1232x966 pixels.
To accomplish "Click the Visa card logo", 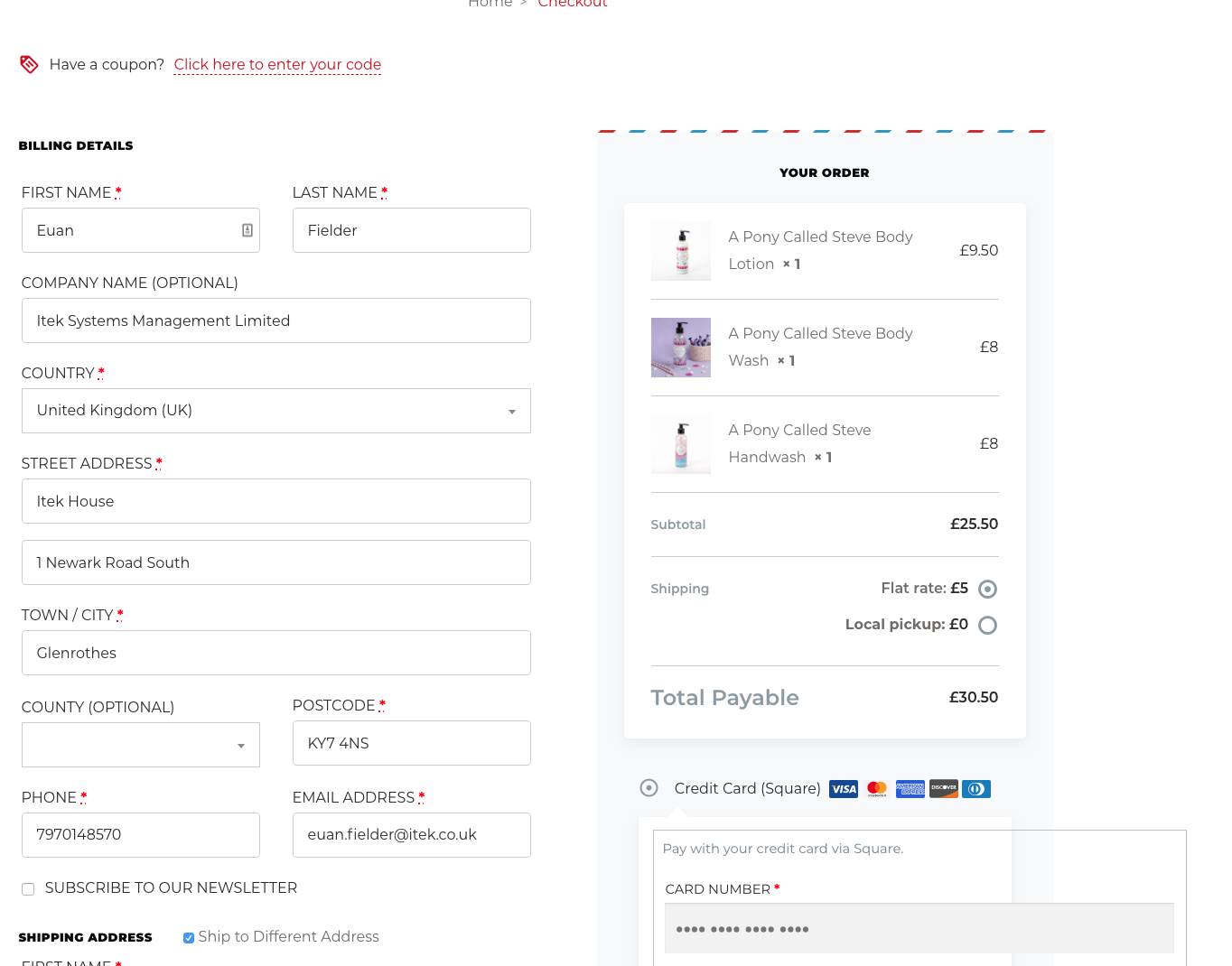I will (844, 789).
